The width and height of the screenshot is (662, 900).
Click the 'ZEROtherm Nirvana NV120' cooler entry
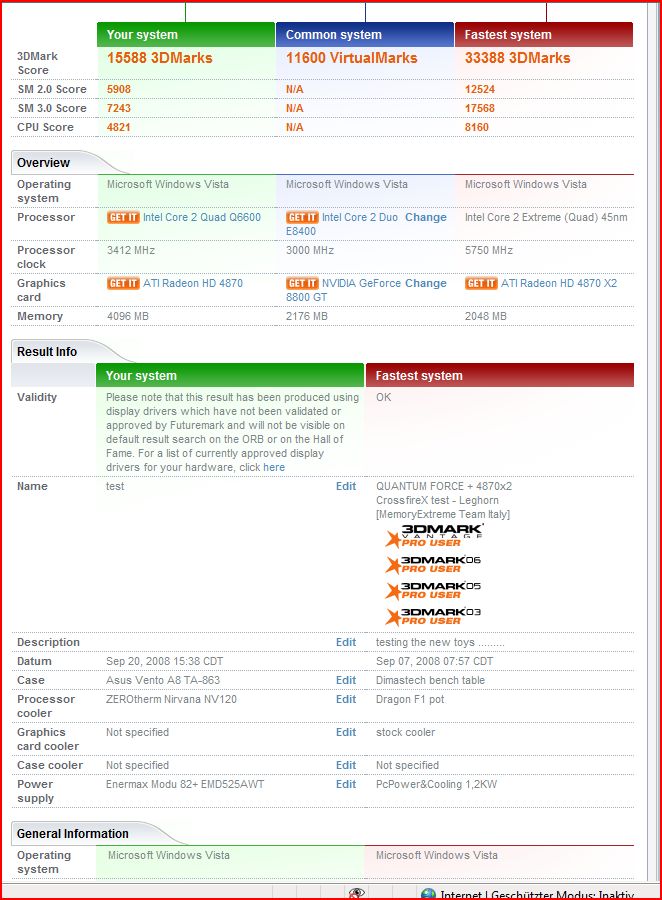[x=172, y=699]
